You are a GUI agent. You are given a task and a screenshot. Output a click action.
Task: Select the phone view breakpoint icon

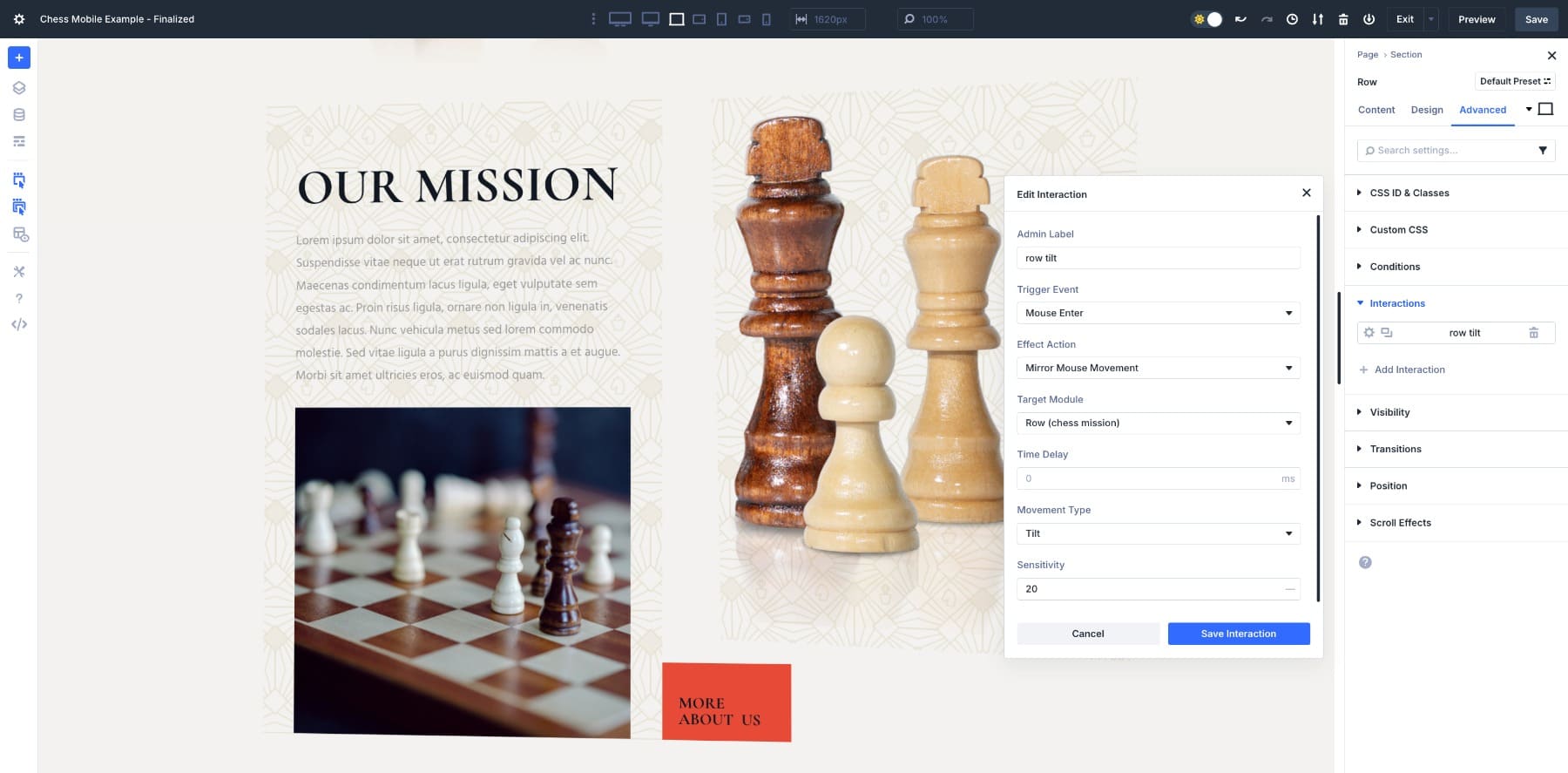coord(766,19)
